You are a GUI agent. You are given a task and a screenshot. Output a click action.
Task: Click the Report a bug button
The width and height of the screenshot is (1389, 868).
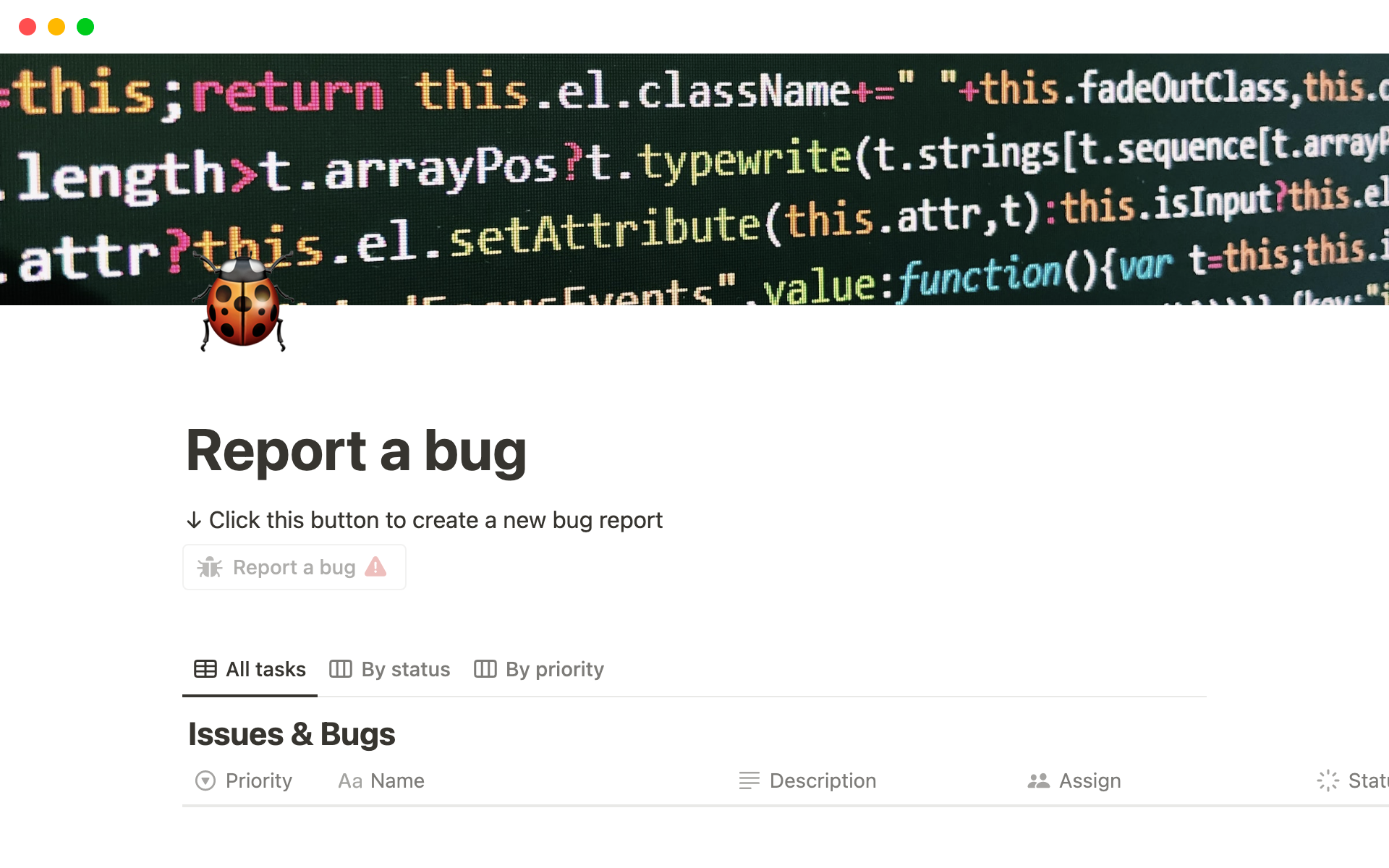click(x=294, y=567)
